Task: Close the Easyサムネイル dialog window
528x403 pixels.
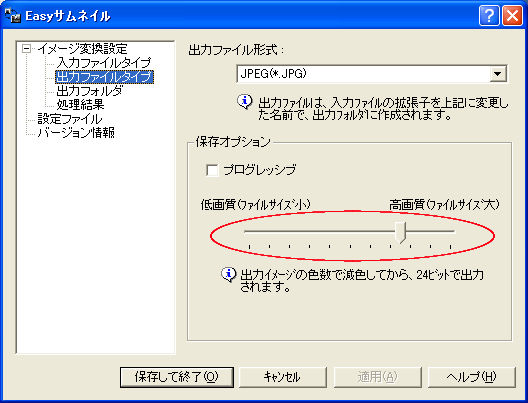Action: pos(512,15)
